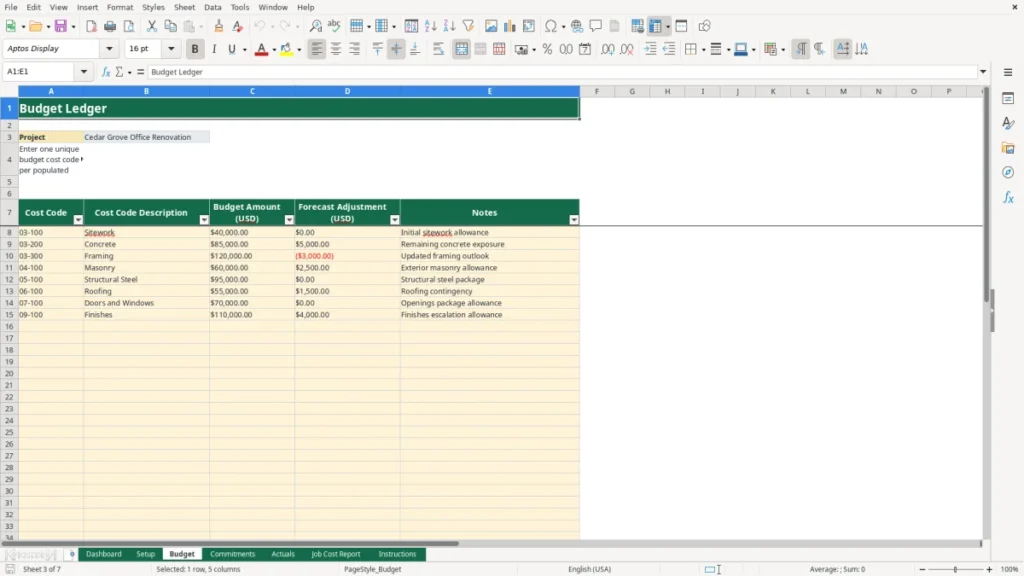1024x576 pixels.
Task: Click the Copy icon
Action: (170, 26)
